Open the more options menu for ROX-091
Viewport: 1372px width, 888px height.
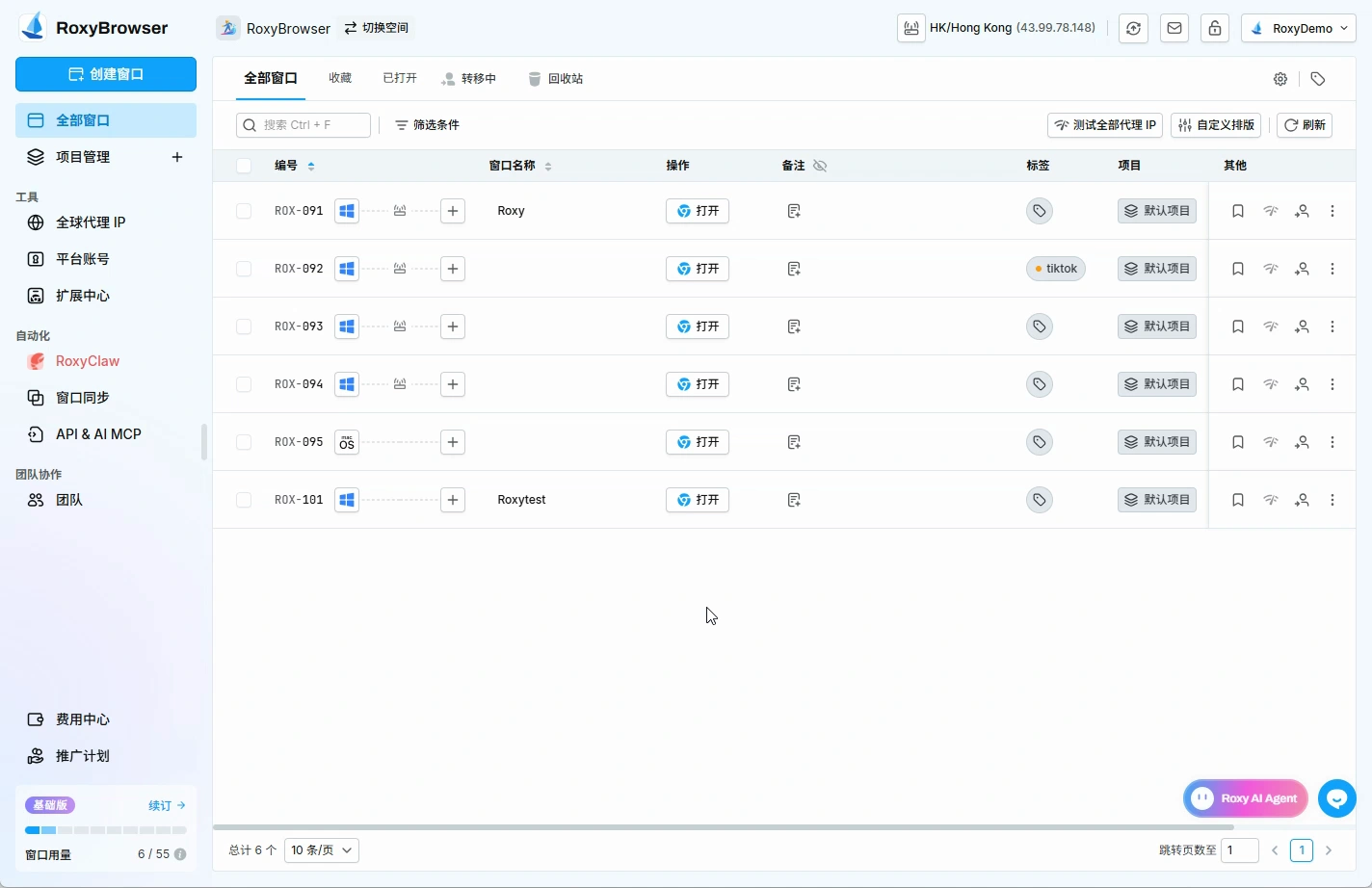point(1332,211)
